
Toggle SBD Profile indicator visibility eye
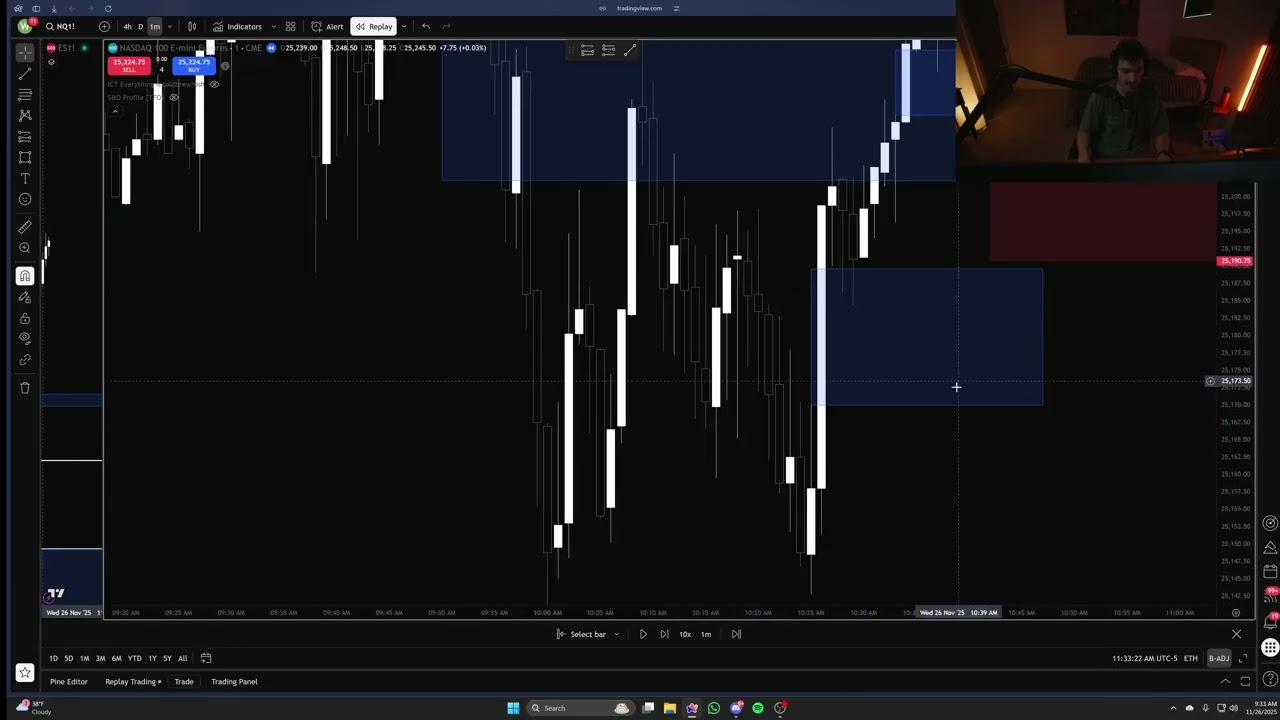click(x=174, y=97)
